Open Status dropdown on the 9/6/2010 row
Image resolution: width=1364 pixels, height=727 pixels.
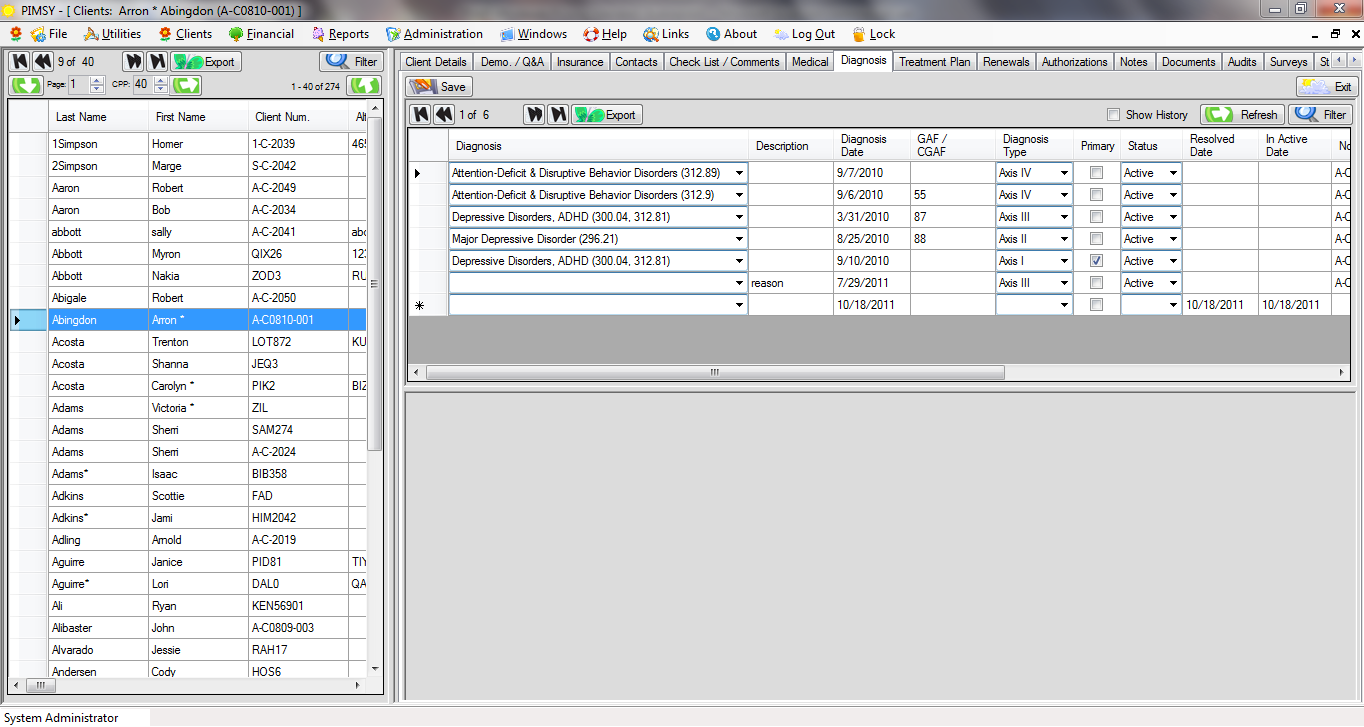point(1173,195)
